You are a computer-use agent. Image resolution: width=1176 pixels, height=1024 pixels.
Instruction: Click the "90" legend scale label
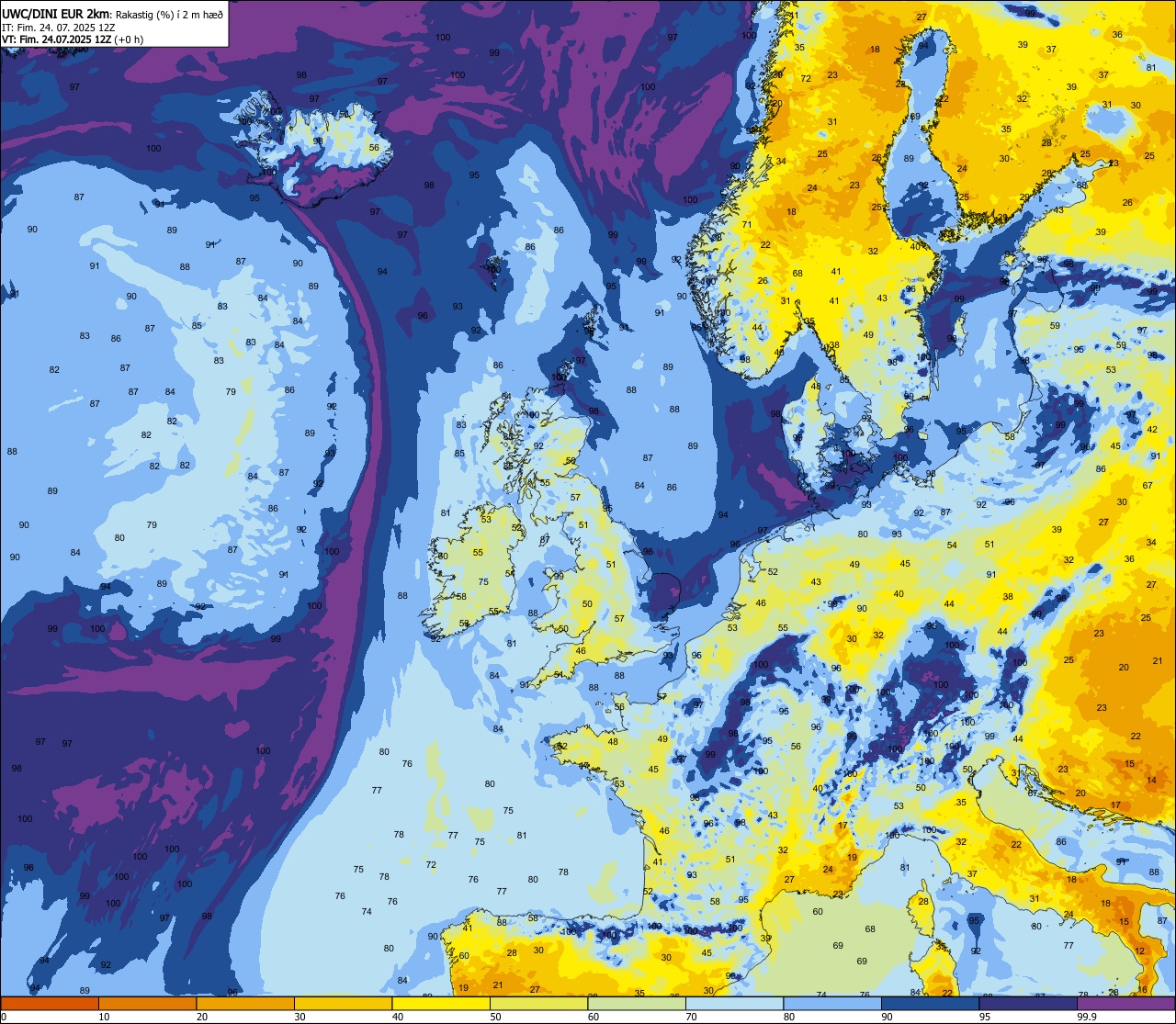(888, 1017)
